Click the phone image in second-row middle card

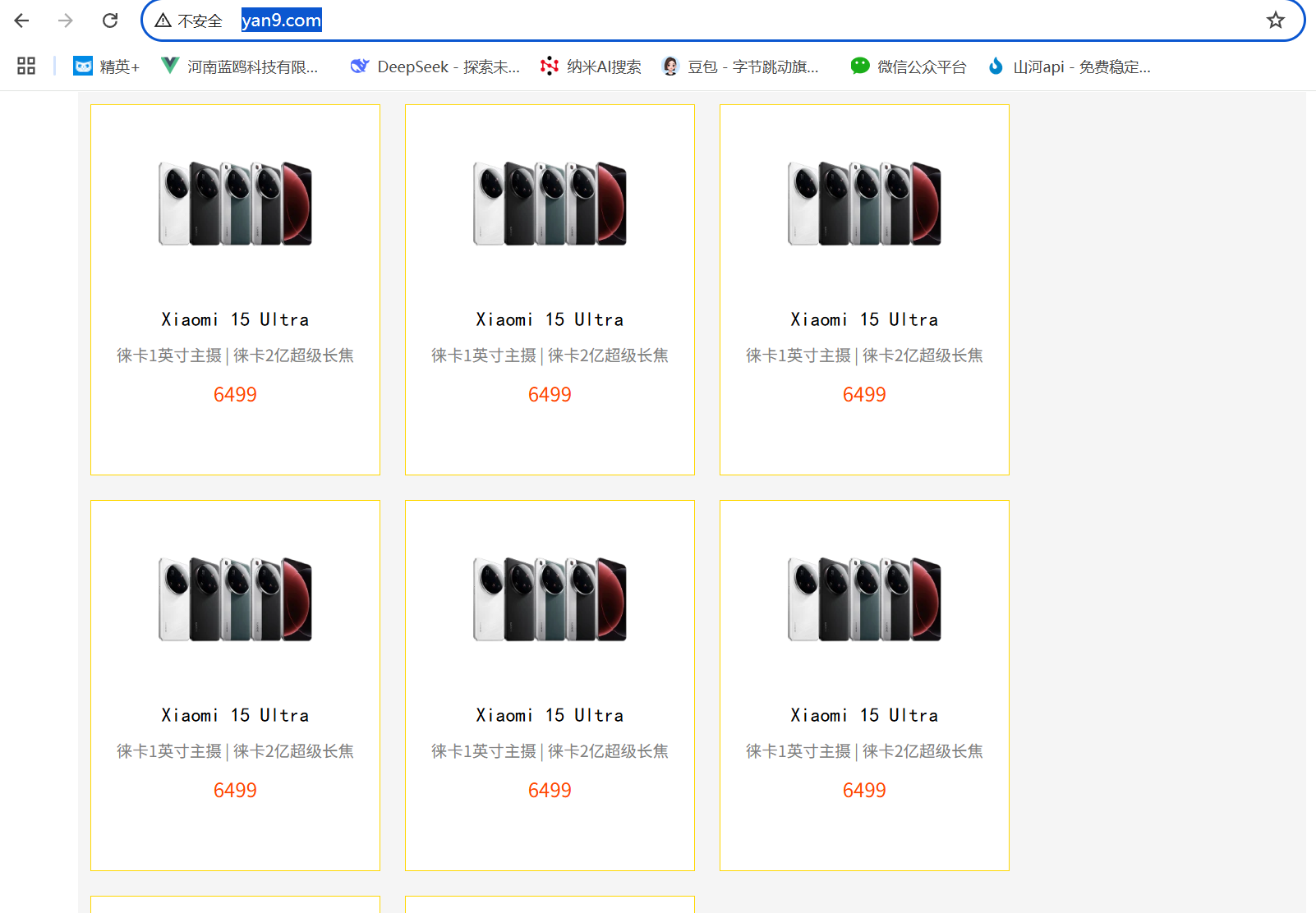point(550,599)
